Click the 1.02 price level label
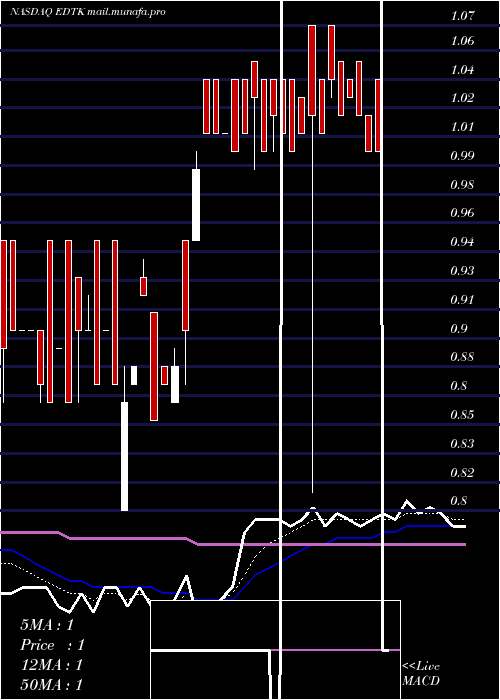 [462, 98]
